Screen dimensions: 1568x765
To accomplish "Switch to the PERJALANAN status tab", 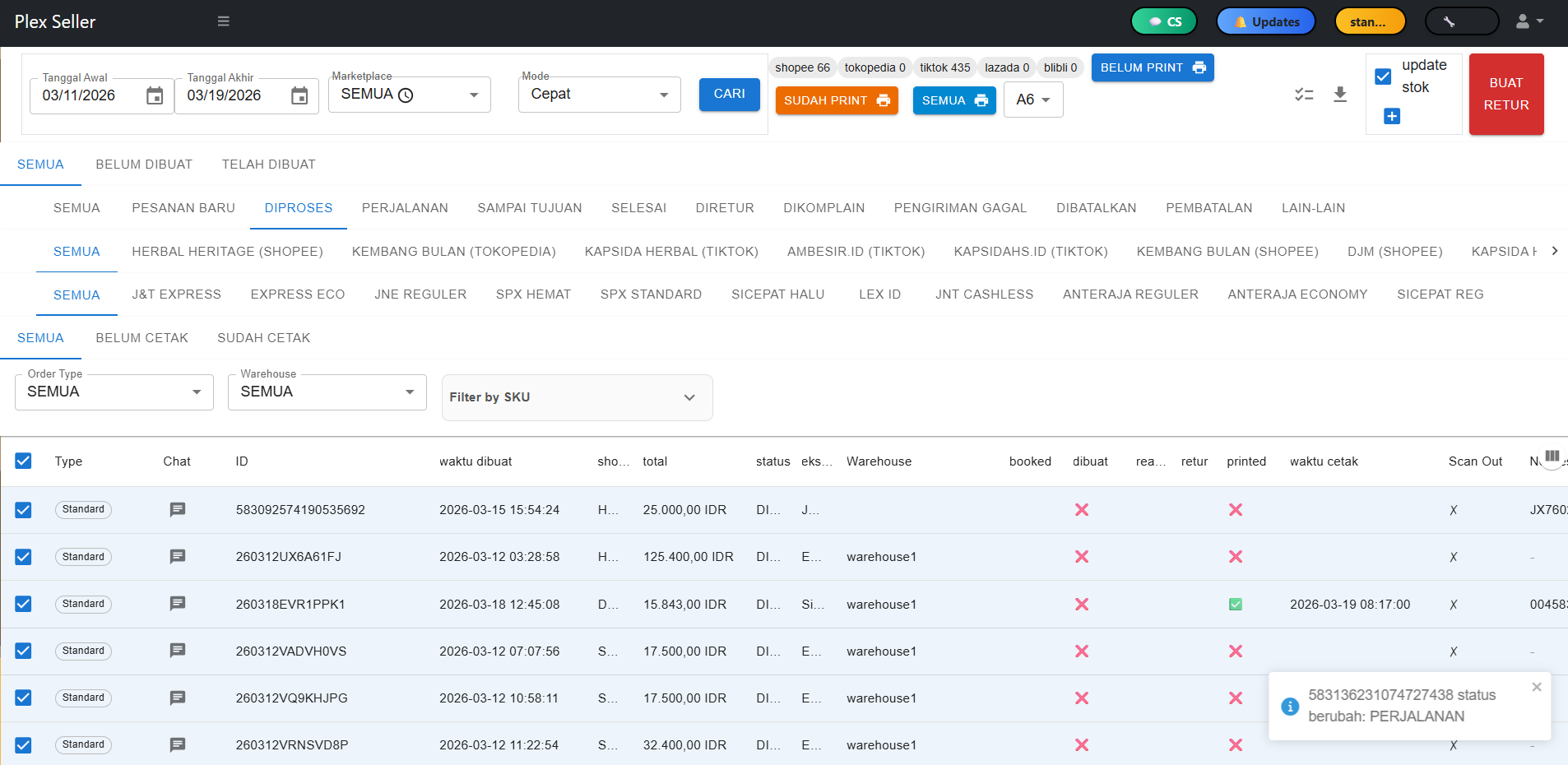I will click(405, 208).
